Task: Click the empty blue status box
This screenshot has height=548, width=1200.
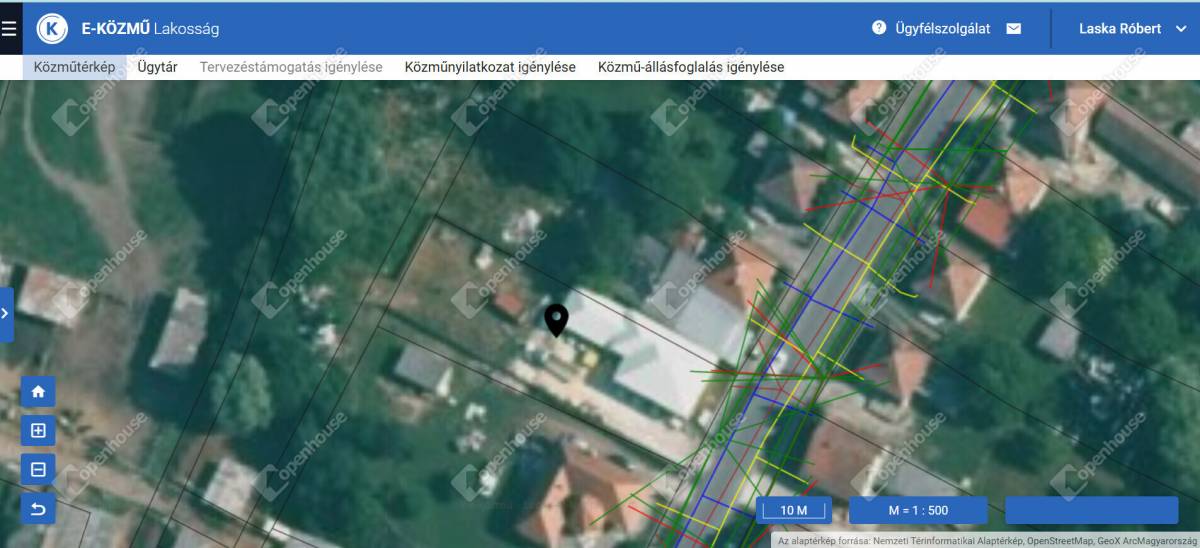Action: [x=1091, y=510]
